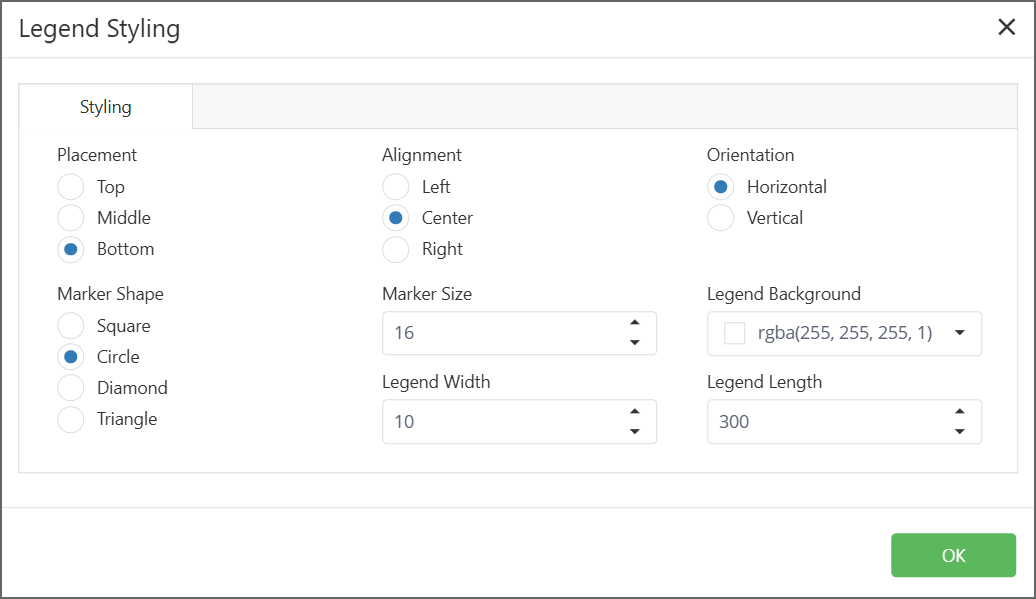Screen dimensions: 1036x599
Task: Decrease Legend Length with down arrow
Action: tap(959, 431)
